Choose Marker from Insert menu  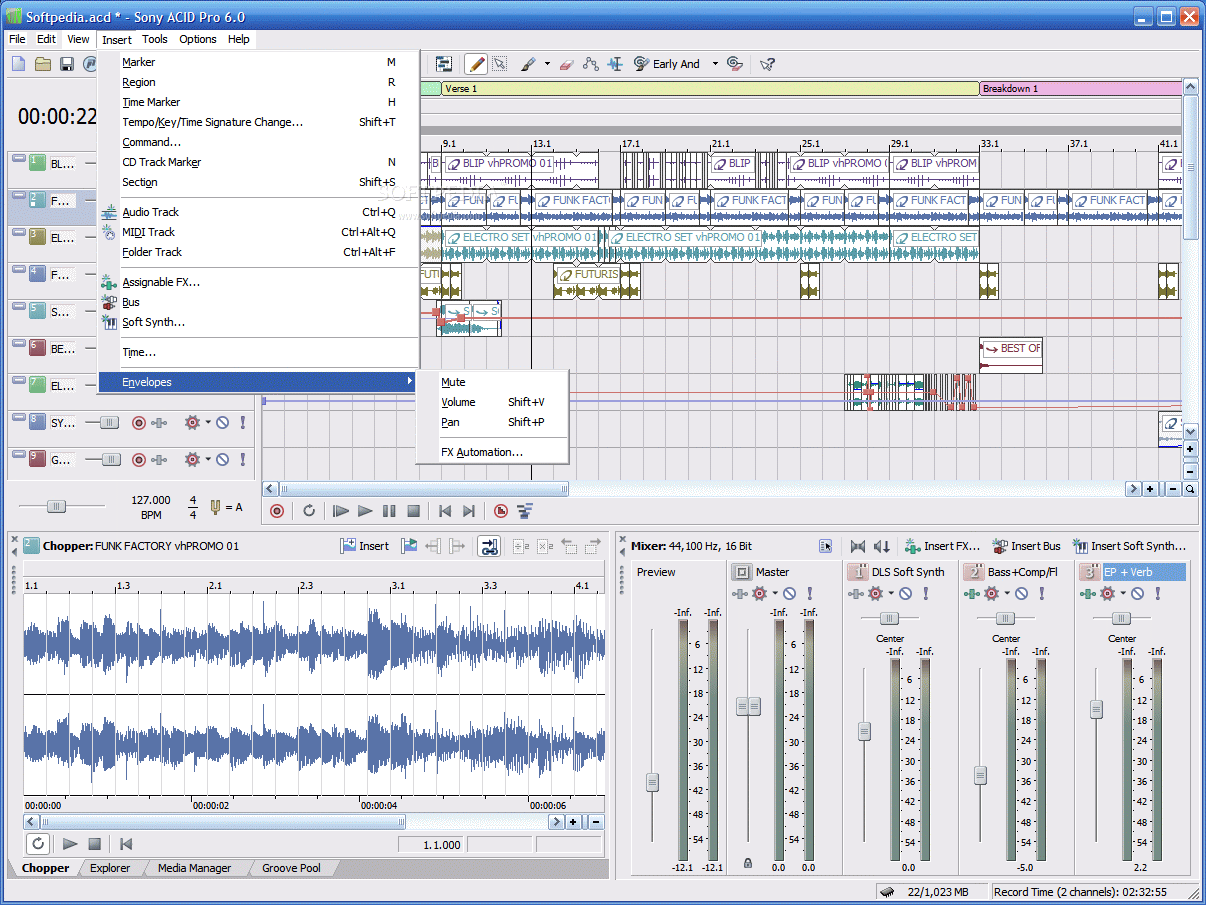pyautogui.click(x=258, y=62)
